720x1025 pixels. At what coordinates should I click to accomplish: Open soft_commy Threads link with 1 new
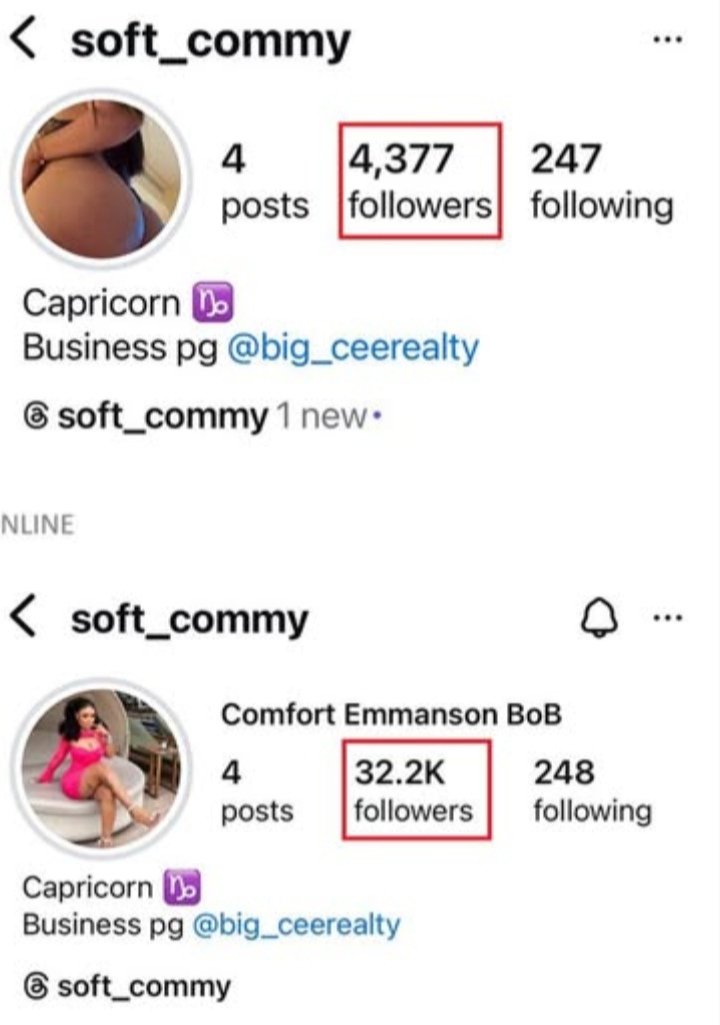tap(203, 416)
